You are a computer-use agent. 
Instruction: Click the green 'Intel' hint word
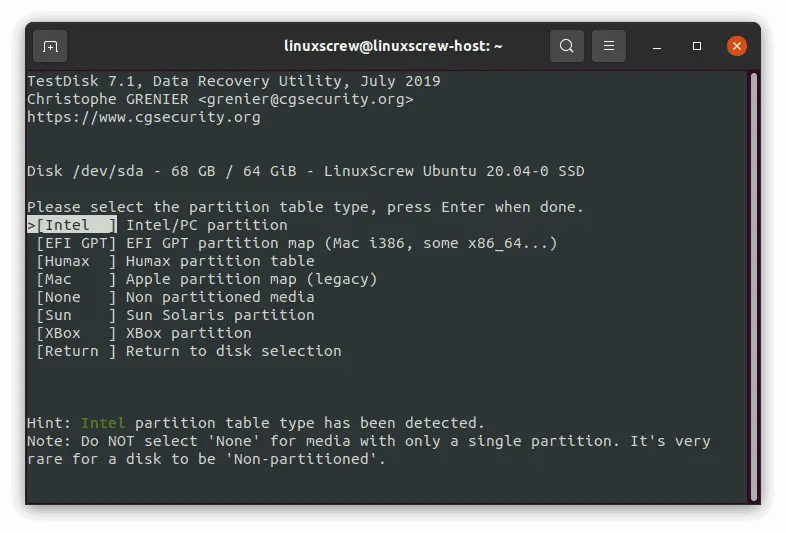[103, 423]
